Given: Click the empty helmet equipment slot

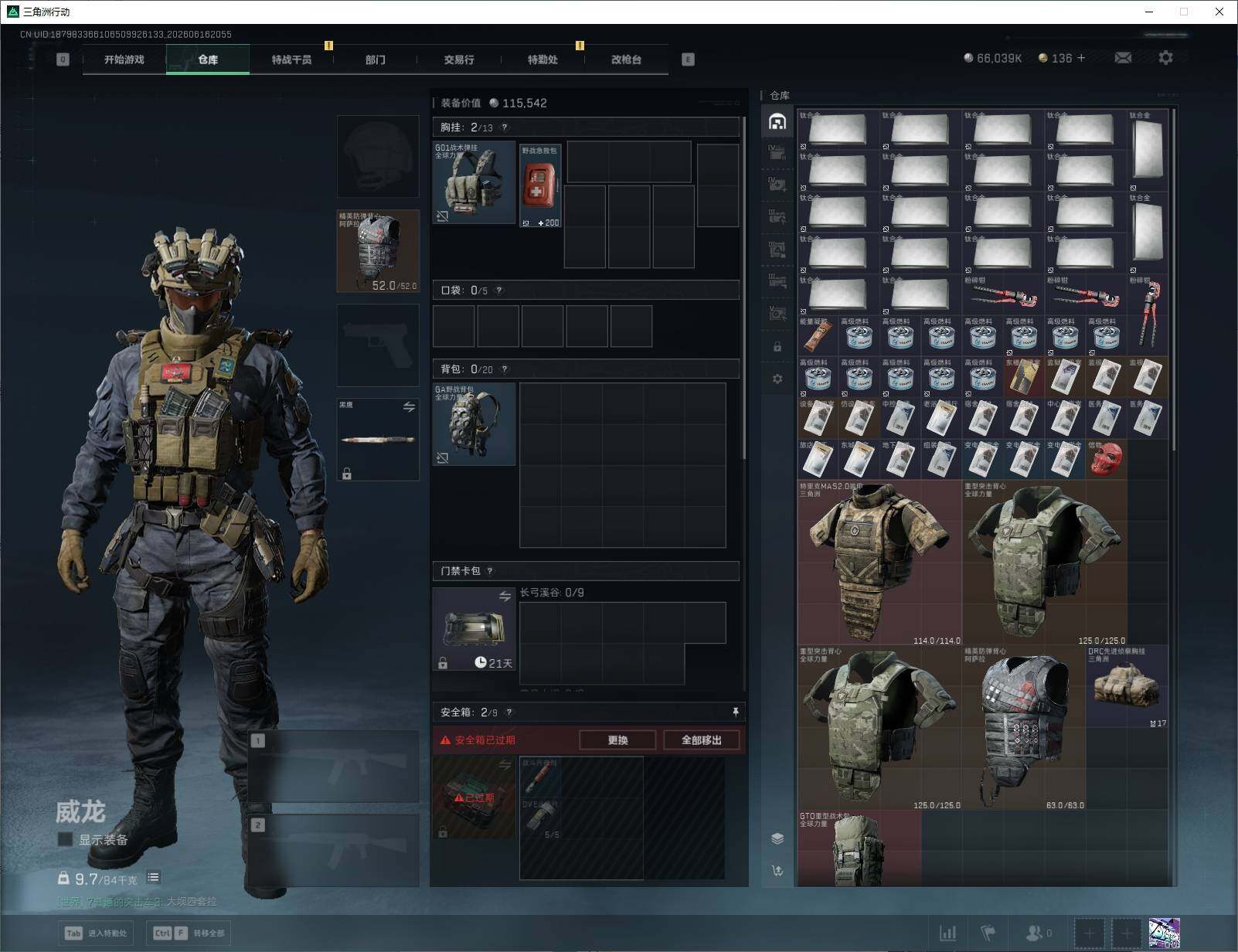Looking at the screenshot, I should coord(378,157).
